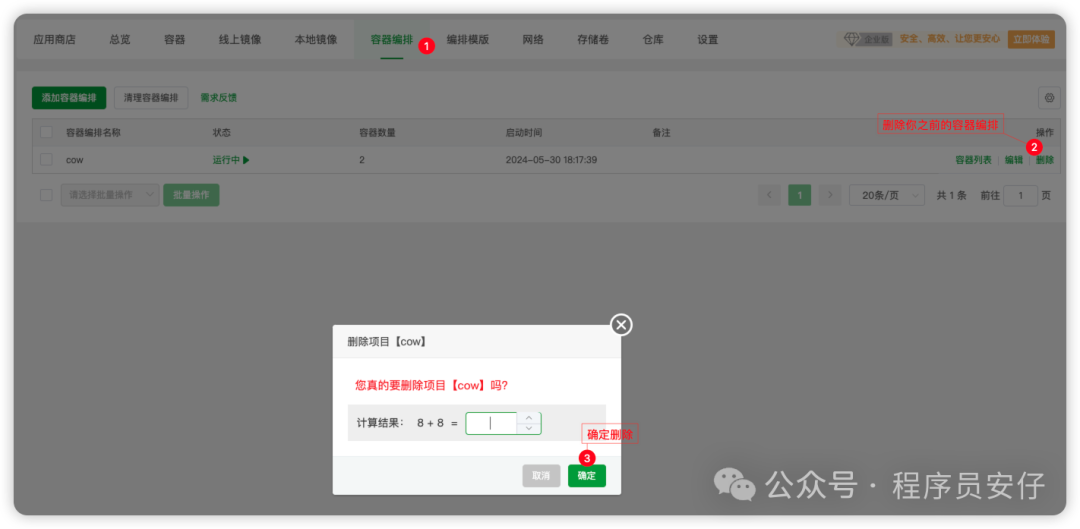
Task: Click the 容器编排名称 column header
Action: click(x=93, y=132)
